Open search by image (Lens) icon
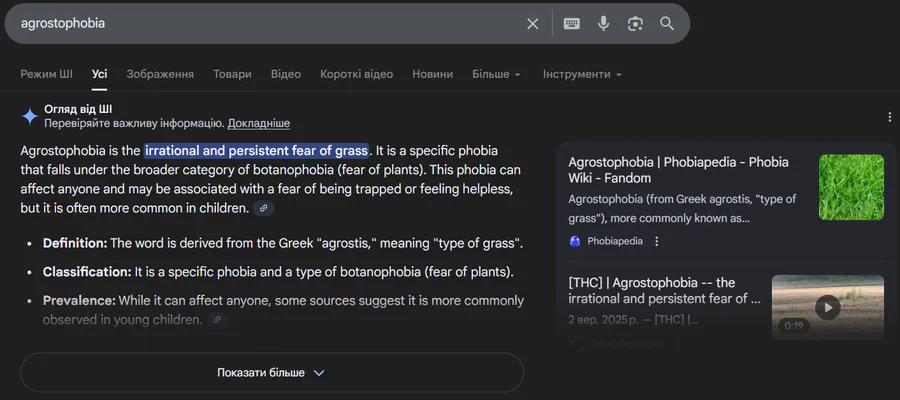 click(x=635, y=24)
